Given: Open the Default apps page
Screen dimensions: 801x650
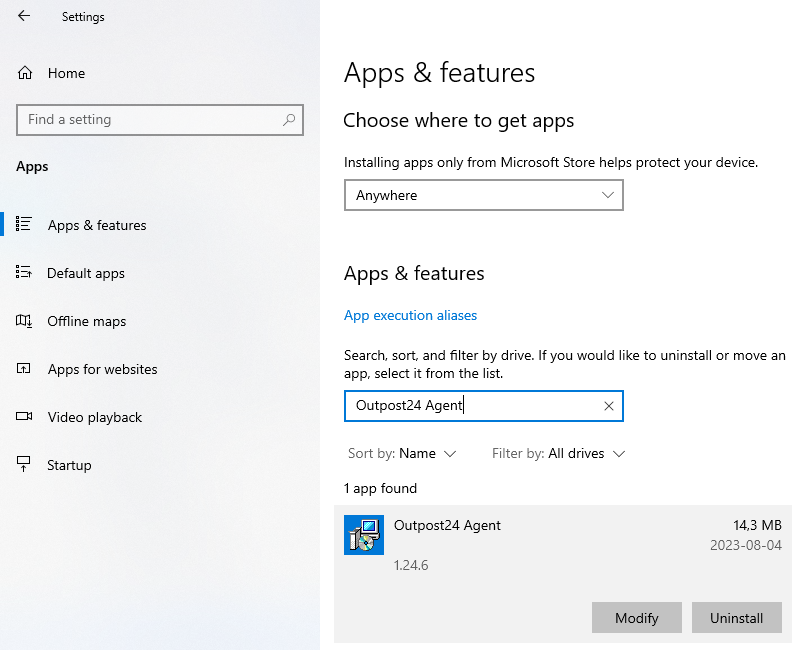Looking at the screenshot, I should [86, 273].
